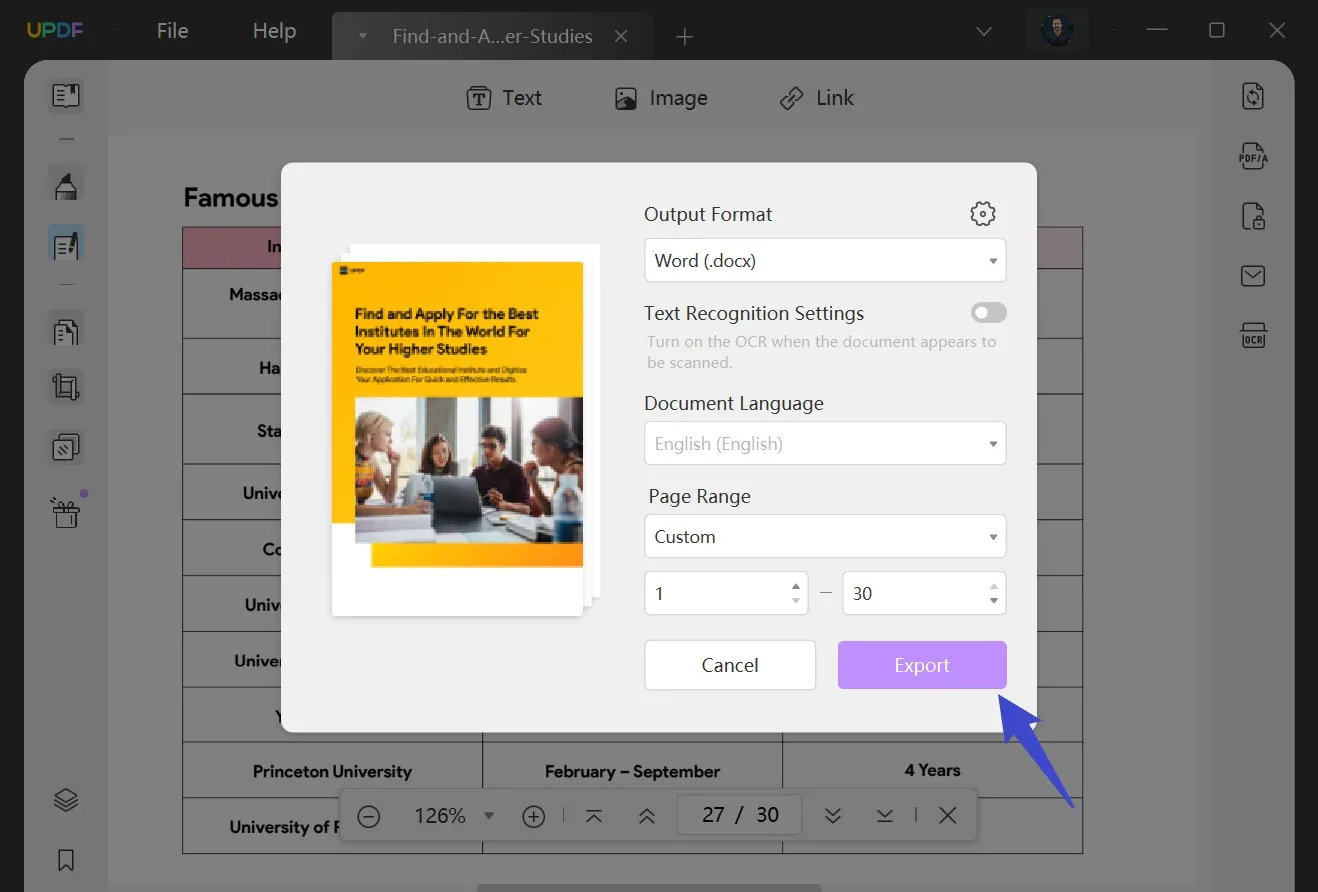The image size is (1318, 892).
Task: Click the Share by email icon
Action: [x=1252, y=276]
